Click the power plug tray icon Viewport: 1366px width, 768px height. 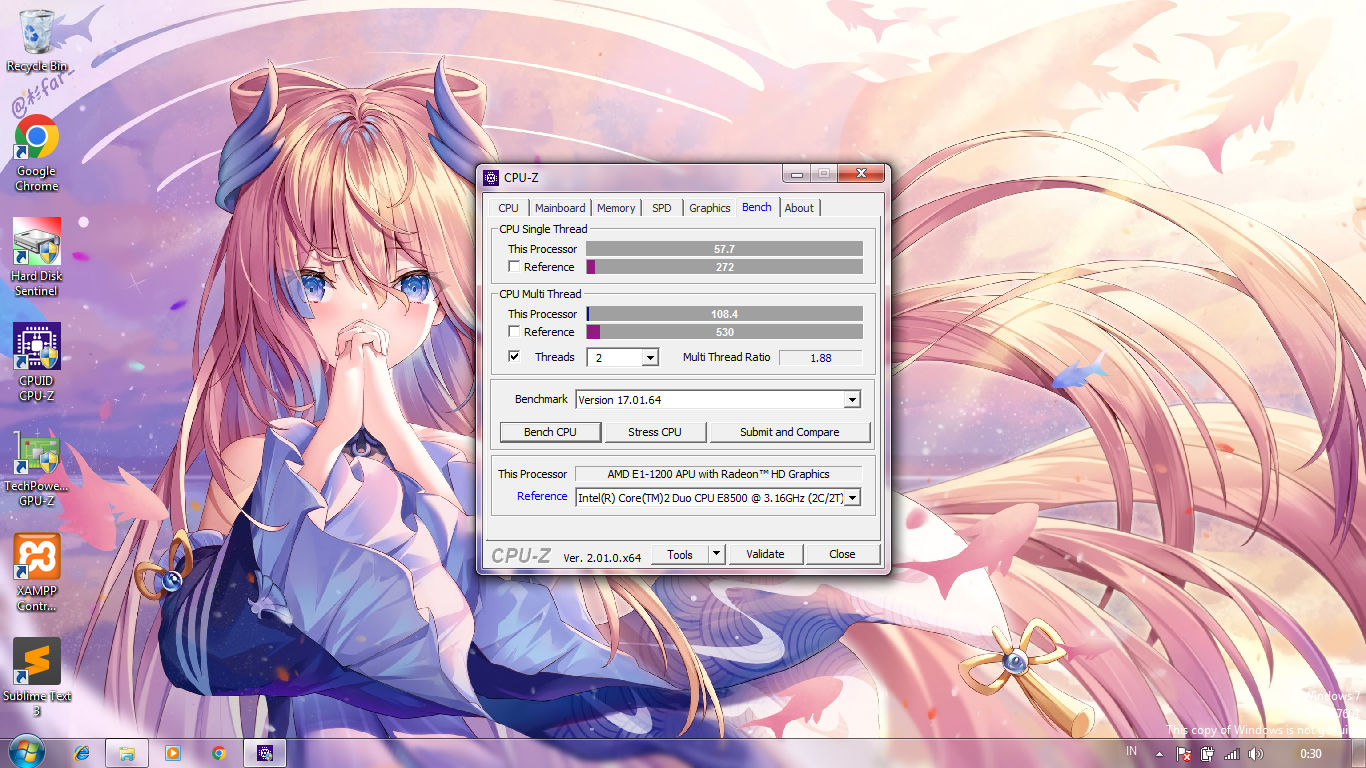point(1208,754)
